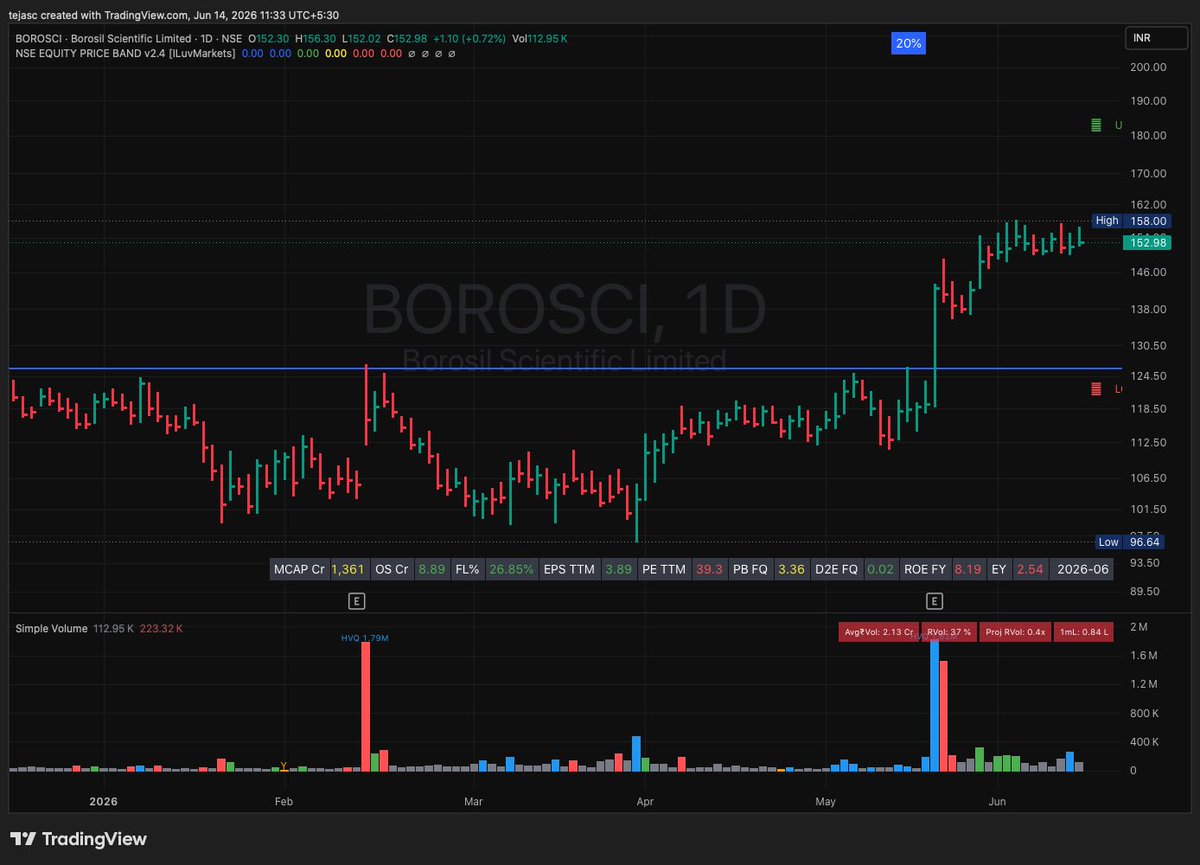The height and width of the screenshot is (865, 1200).
Task: Click the 1,361 market cap value
Action: (348, 569)
